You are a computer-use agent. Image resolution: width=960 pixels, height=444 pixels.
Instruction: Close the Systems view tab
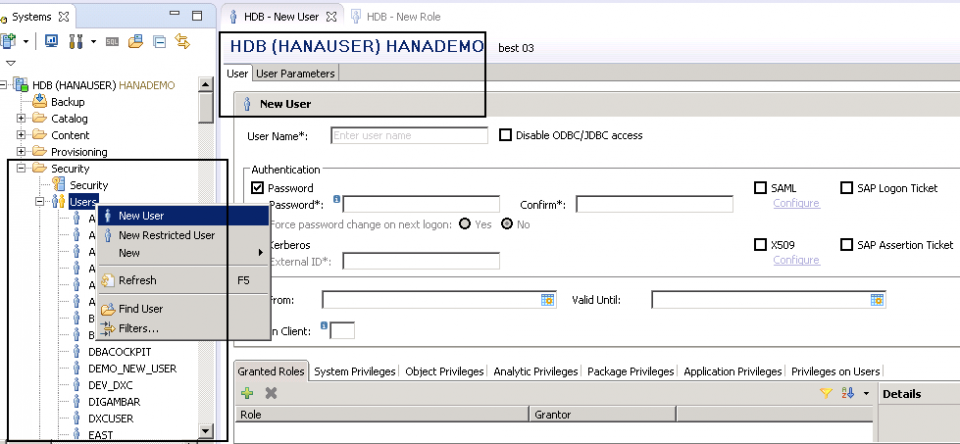point(64,17)
